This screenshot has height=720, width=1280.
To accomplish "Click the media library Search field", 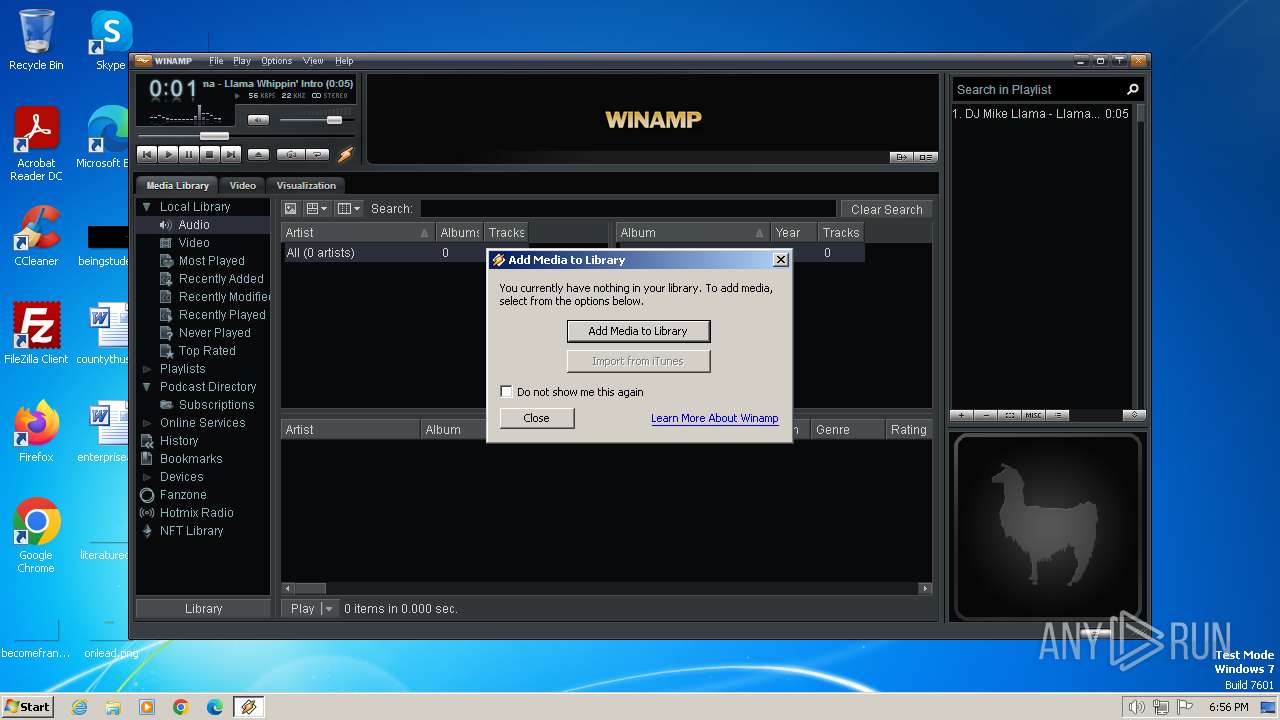I will click(628, 209).
